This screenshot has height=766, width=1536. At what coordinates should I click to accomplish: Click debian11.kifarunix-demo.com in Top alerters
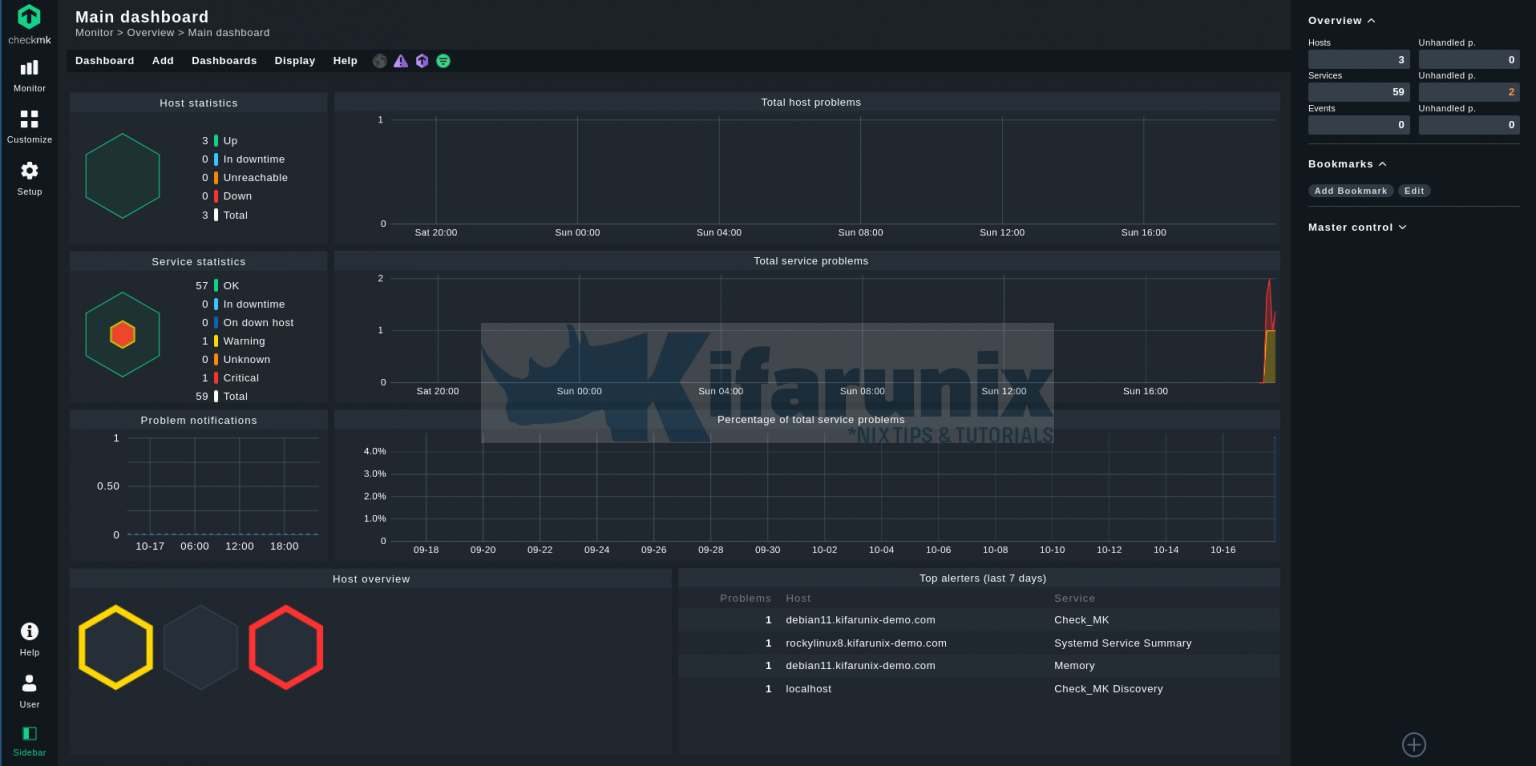pos(861,619)
